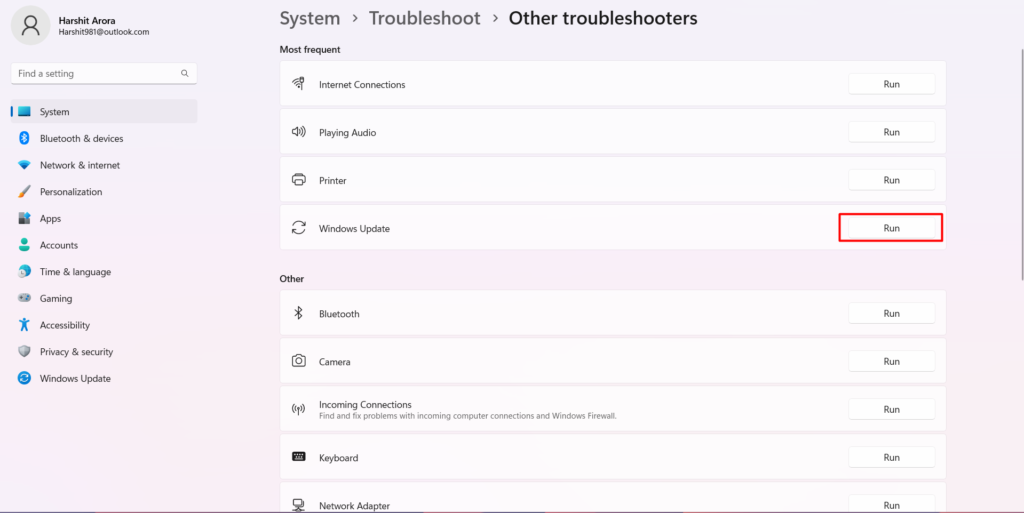
Task: Click the Network & internet wifi icon
Action: 24,165
